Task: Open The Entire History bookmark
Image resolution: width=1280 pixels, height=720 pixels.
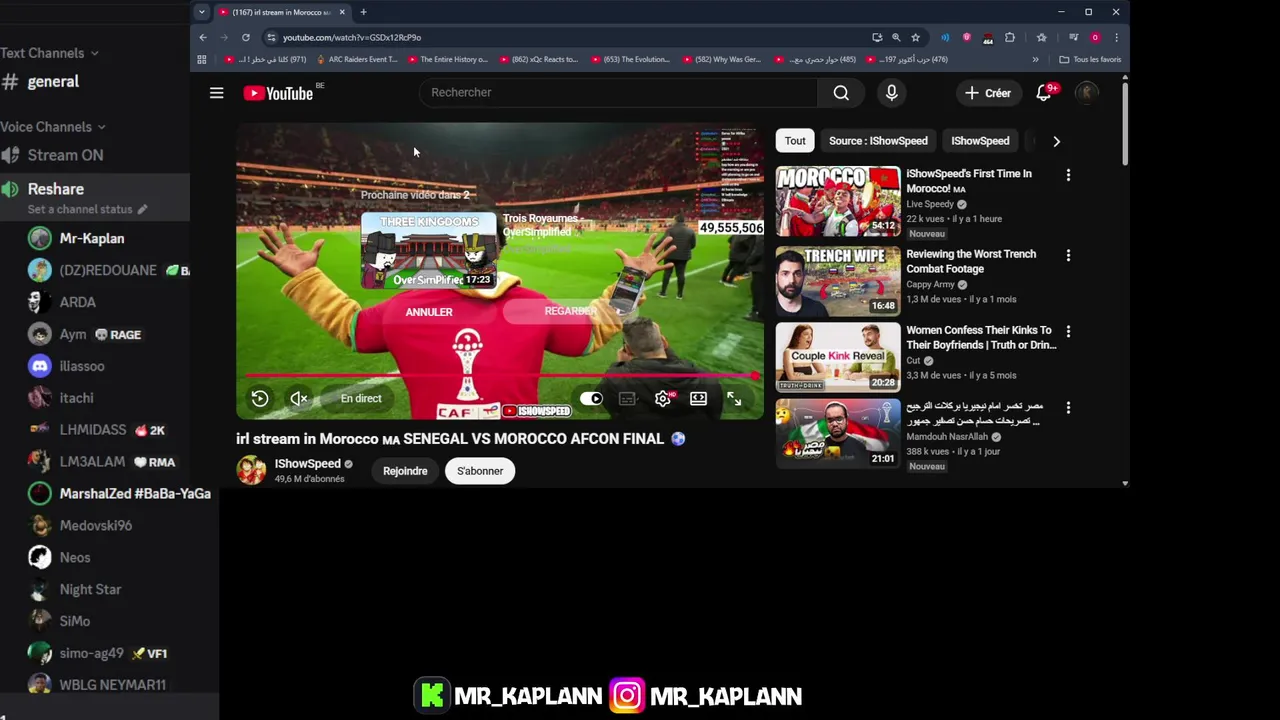Action: (x=446, y=59)
